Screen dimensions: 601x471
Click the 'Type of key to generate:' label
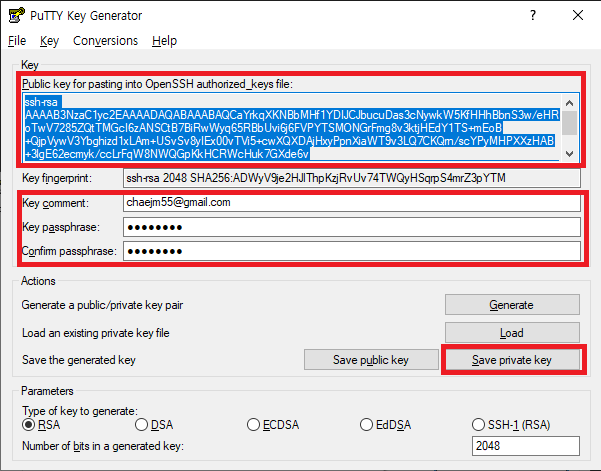[80, 411]
